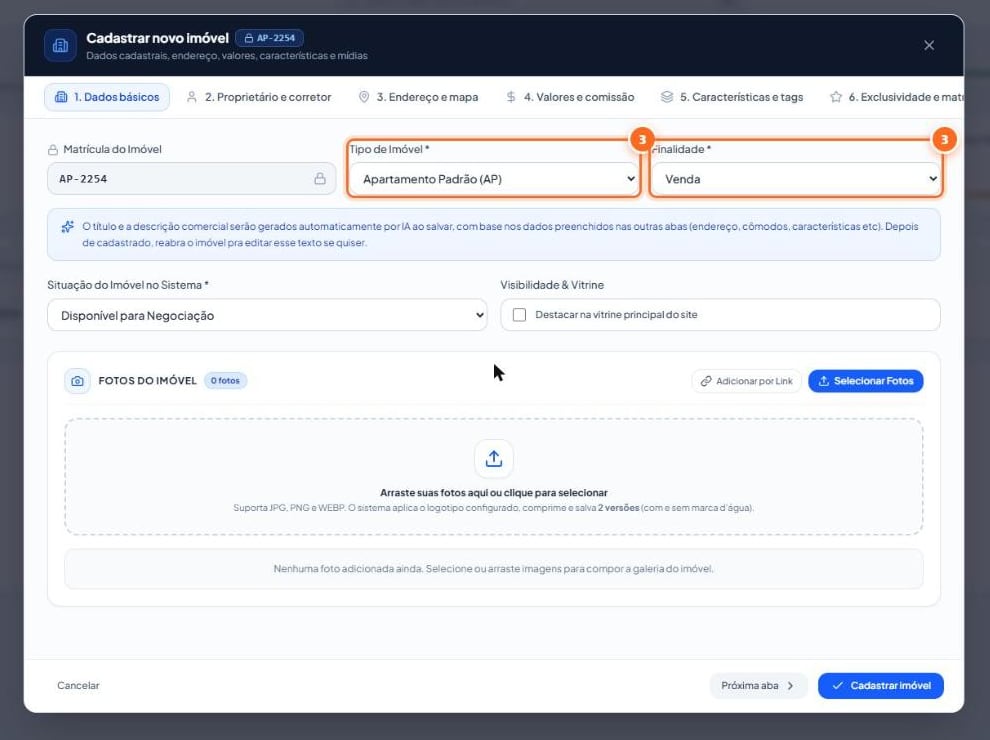Click the upload arrow icon in the drop zone
This screenshot has width=990, height=740.
coord(494,458)
